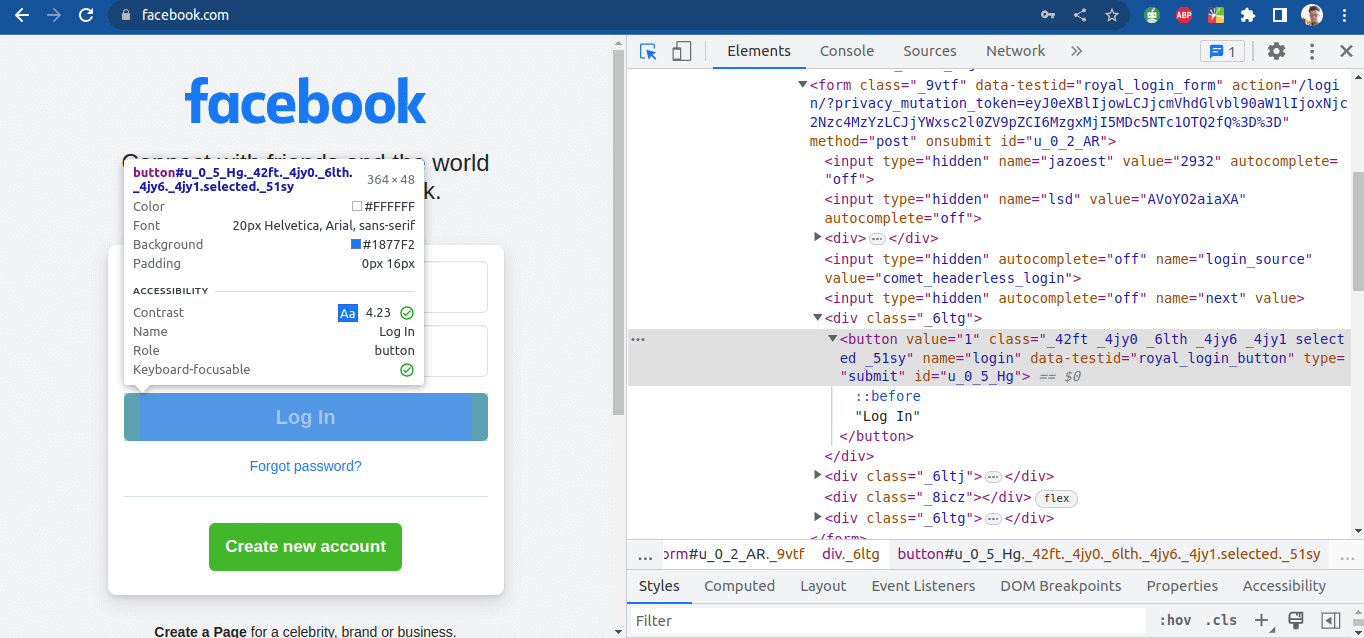This screenshot has width=1364, height=638.
Task: Show more DevTools tabs
Action: click(1076, 51)
